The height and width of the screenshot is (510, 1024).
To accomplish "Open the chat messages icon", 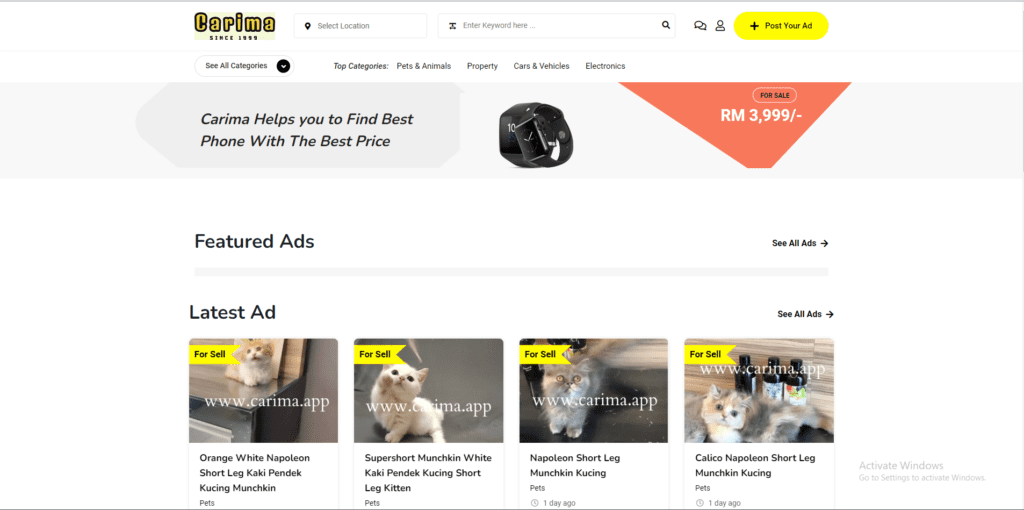I will [700, 26].
